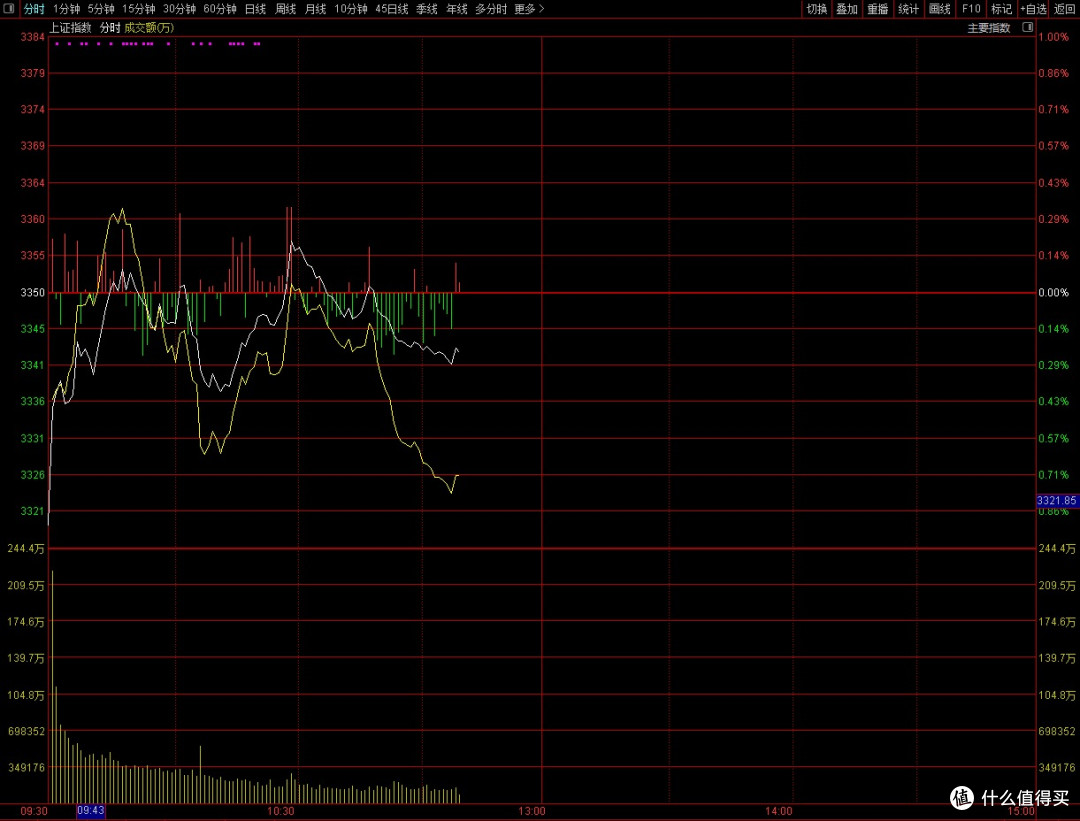Click the 13:00 time axis label
Screen dimensions: 1080x821
pyautogui.click(x=532, y=811)
